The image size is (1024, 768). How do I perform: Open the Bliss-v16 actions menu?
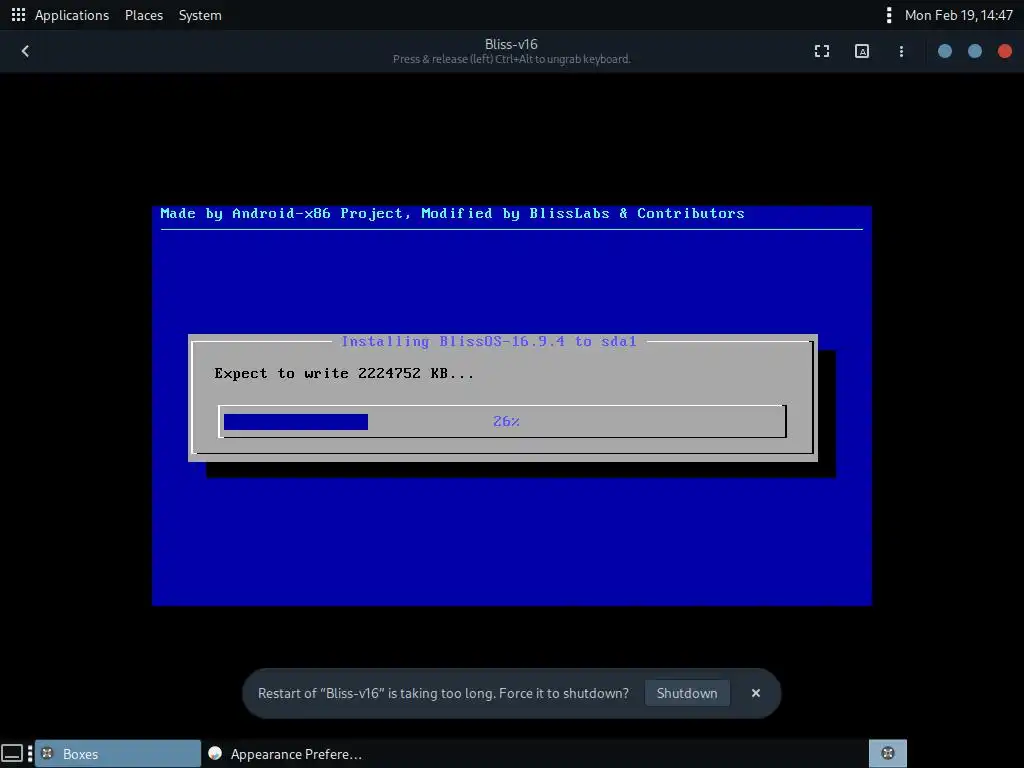coord(901,51)
